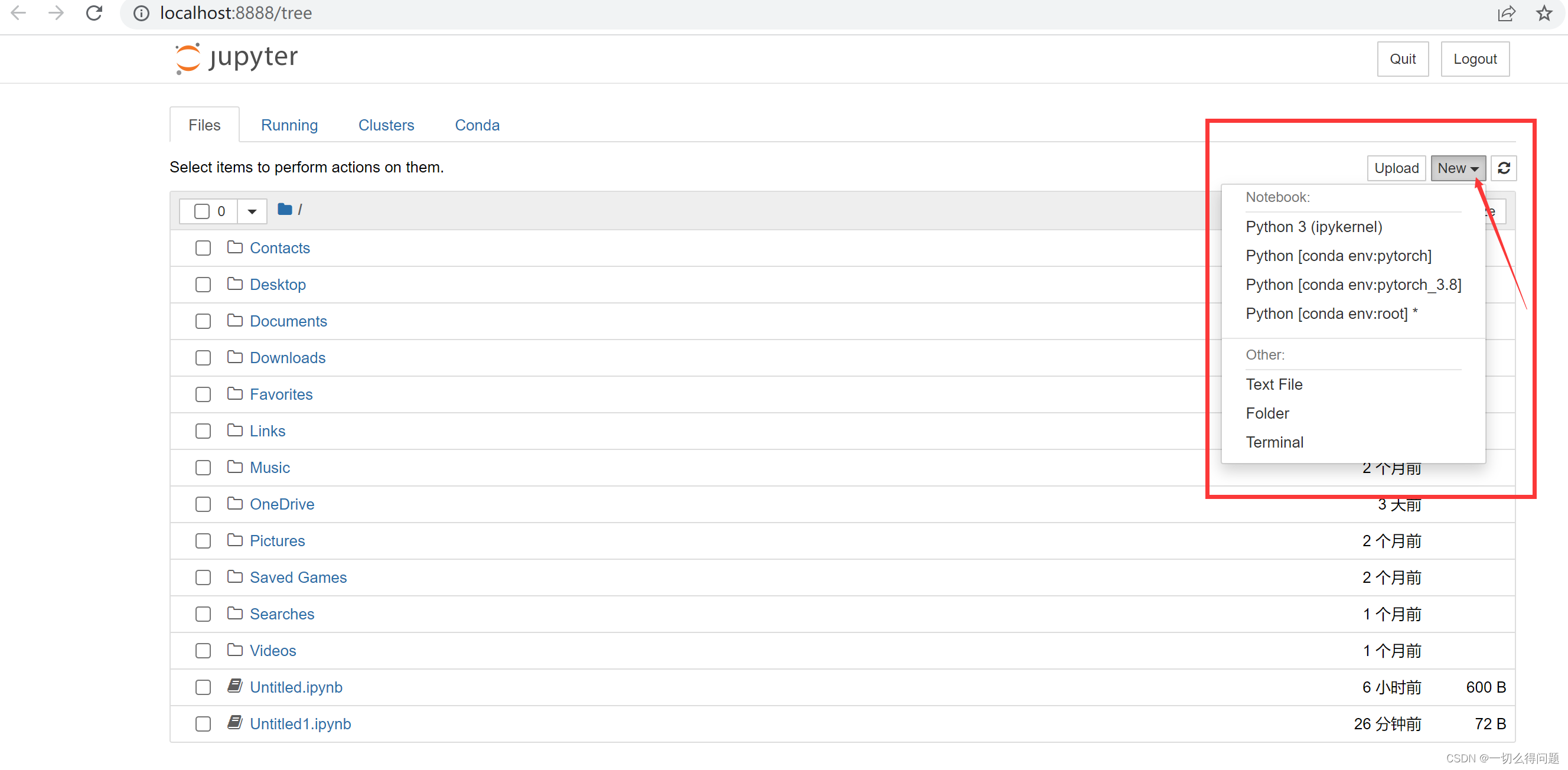Viewport: 1568px width, 770px height.
Task: Click the share page icon
Action: 1506,13
